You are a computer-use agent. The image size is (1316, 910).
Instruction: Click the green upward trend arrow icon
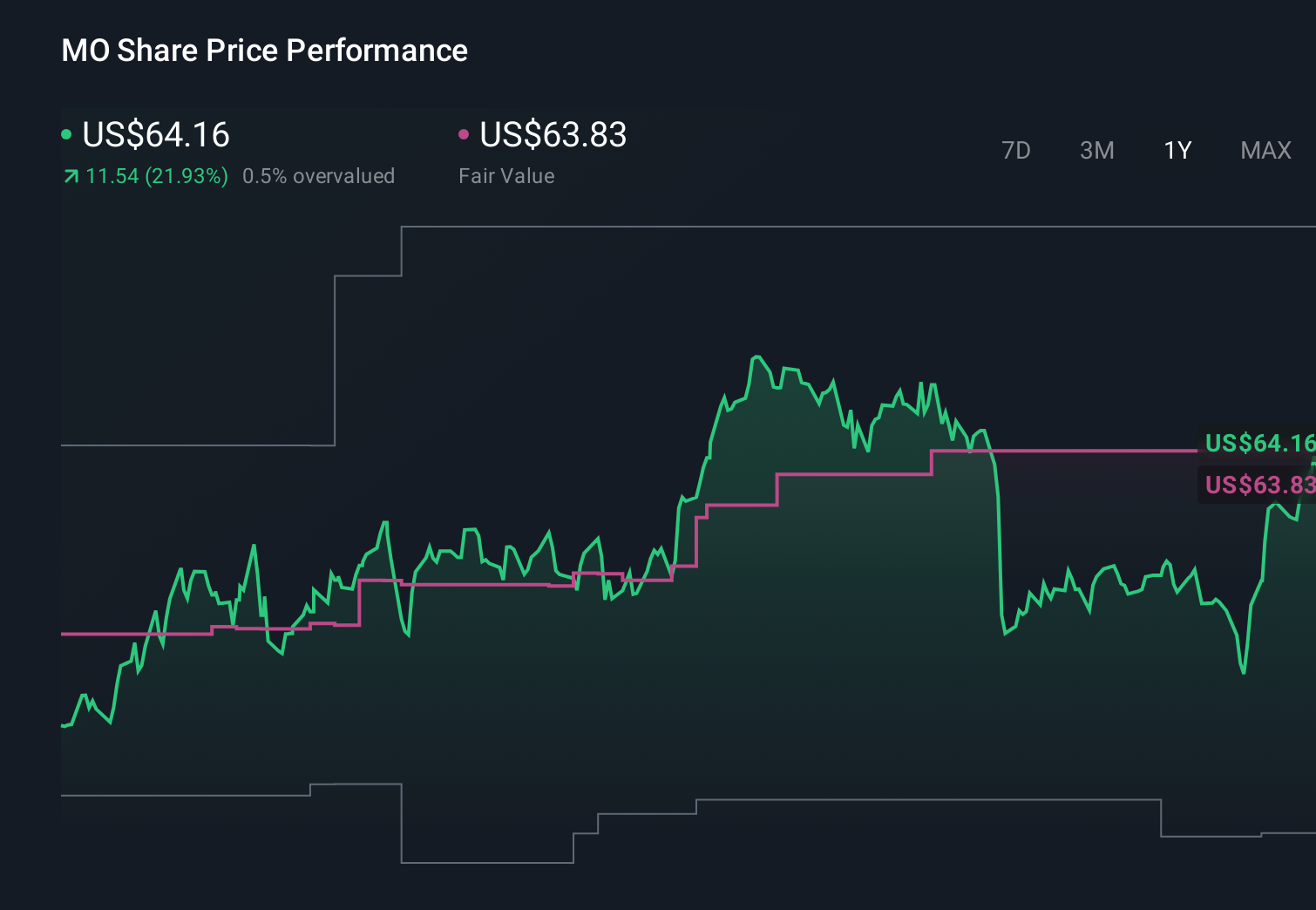[71, 176]
